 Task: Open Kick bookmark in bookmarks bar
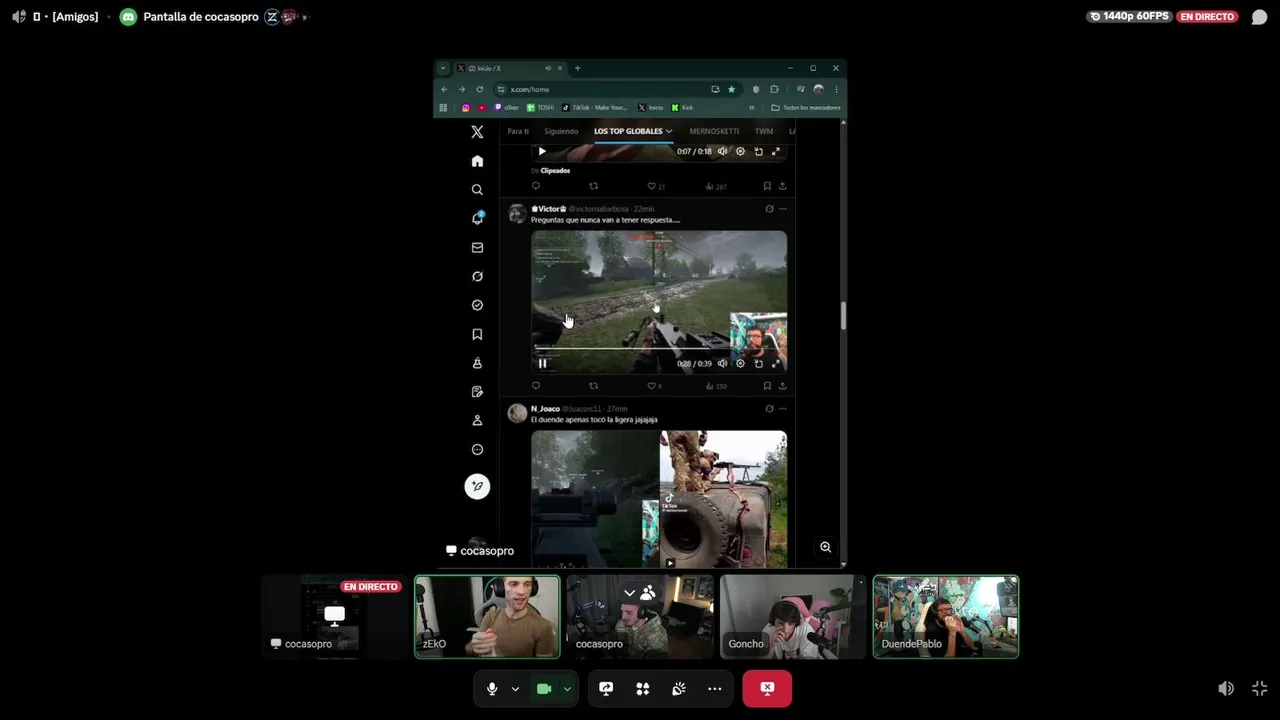point(682,107)
